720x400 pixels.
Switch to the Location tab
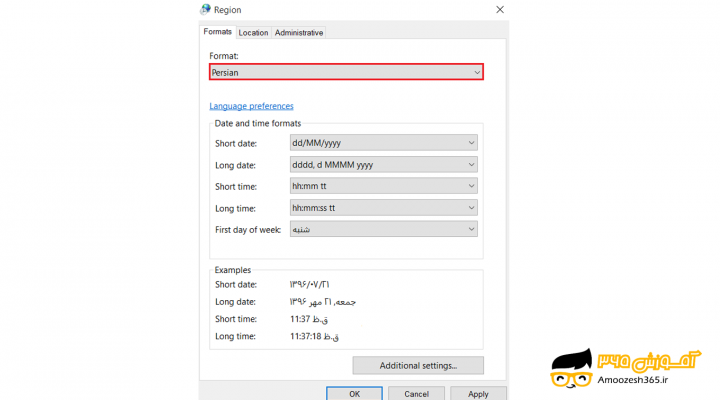pos(253,33)
